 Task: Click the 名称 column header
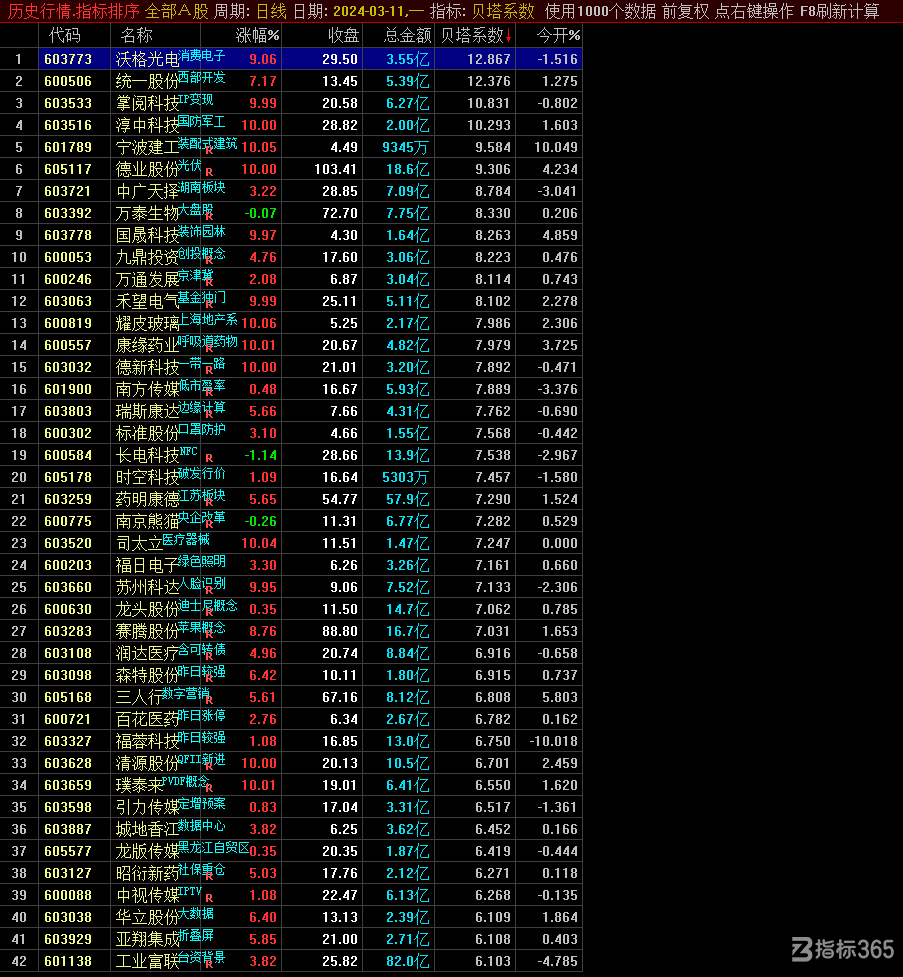pyautogui.click(x=136, y=36)
